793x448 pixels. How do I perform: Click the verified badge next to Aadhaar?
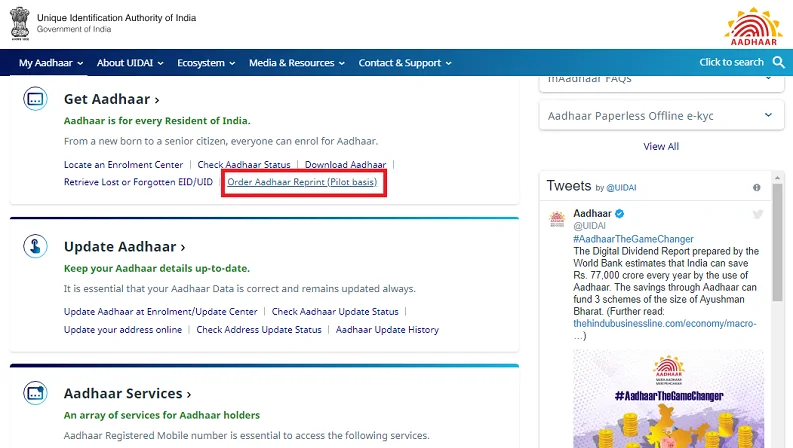(x=620, y=213)
